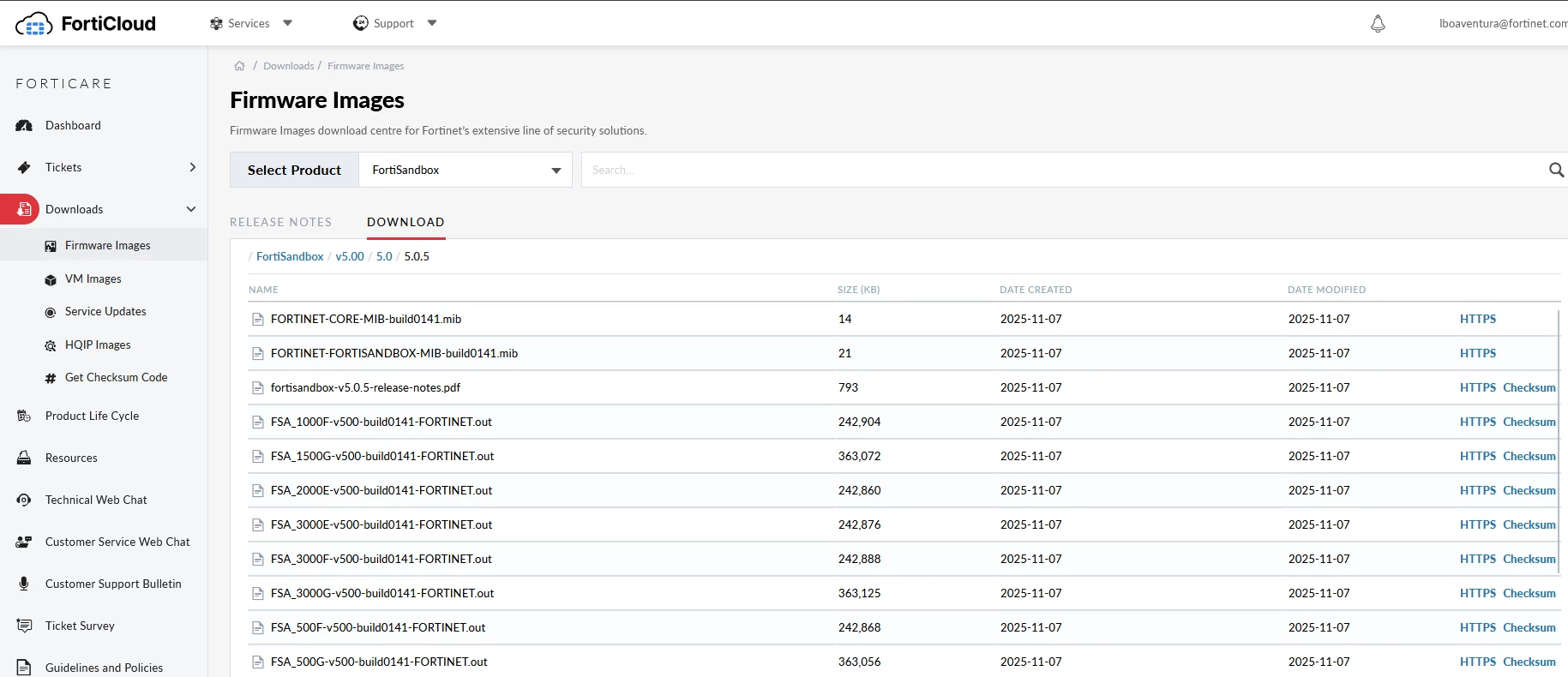Click size value 363,125
The width and height of the screenshot is (1568, 677).
(860, 593)
